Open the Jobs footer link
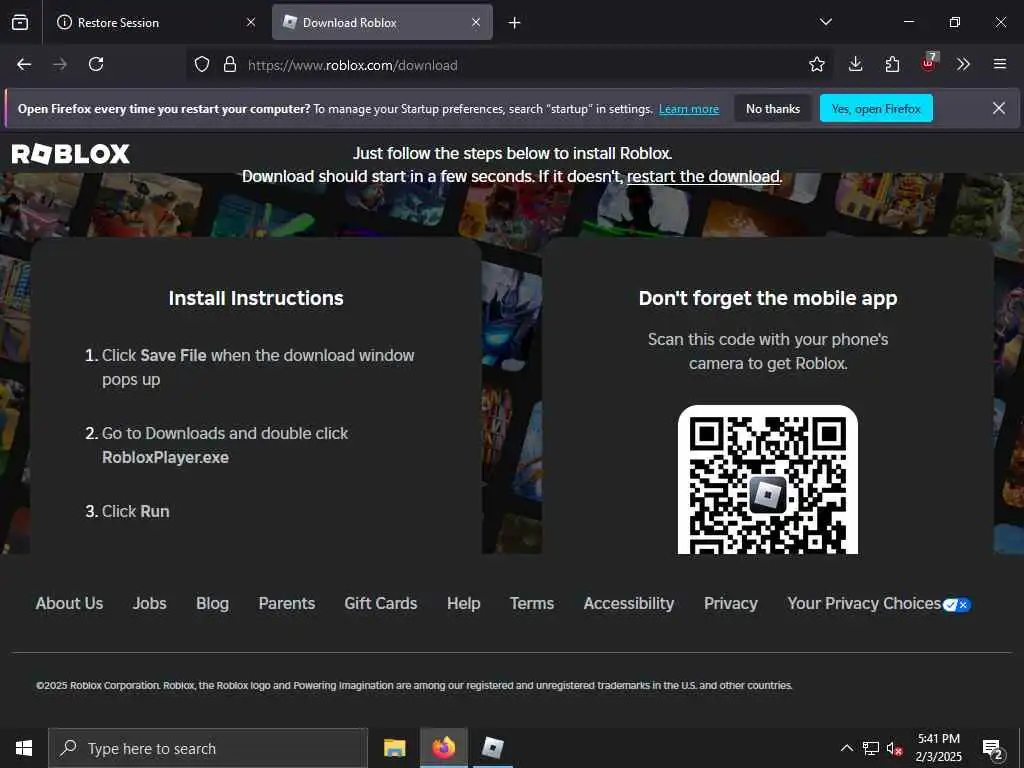Image resolution: width=1024 pixels, height=768 pixels. pyautogui.click(x=150, y=603)
